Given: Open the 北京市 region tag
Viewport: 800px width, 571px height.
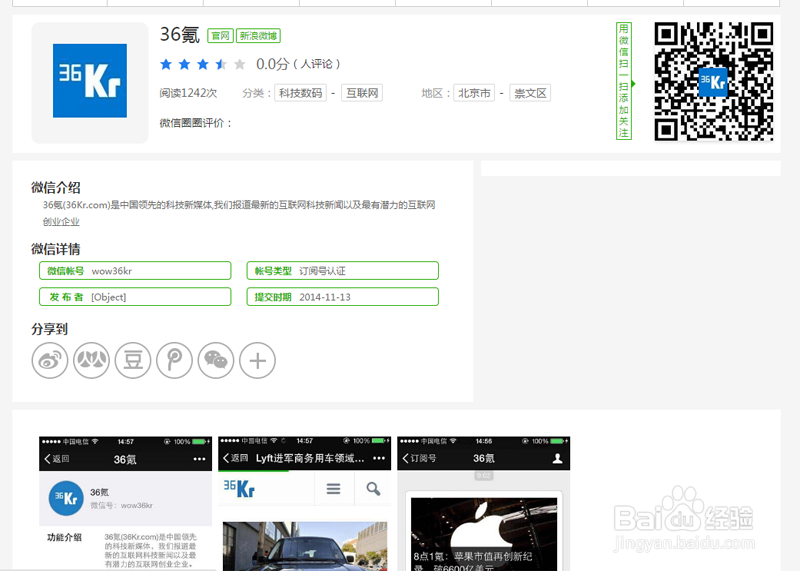Looking at the screenshot, I should tap(474, 93).
